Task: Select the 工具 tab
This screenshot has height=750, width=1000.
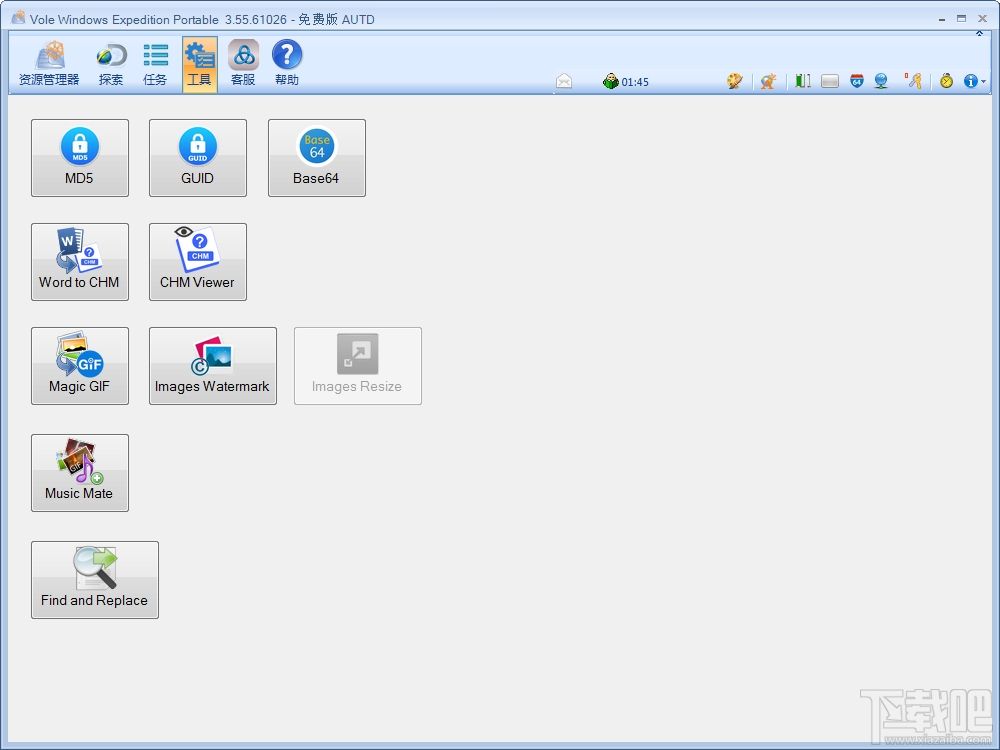Action: (x=200, y=64)
